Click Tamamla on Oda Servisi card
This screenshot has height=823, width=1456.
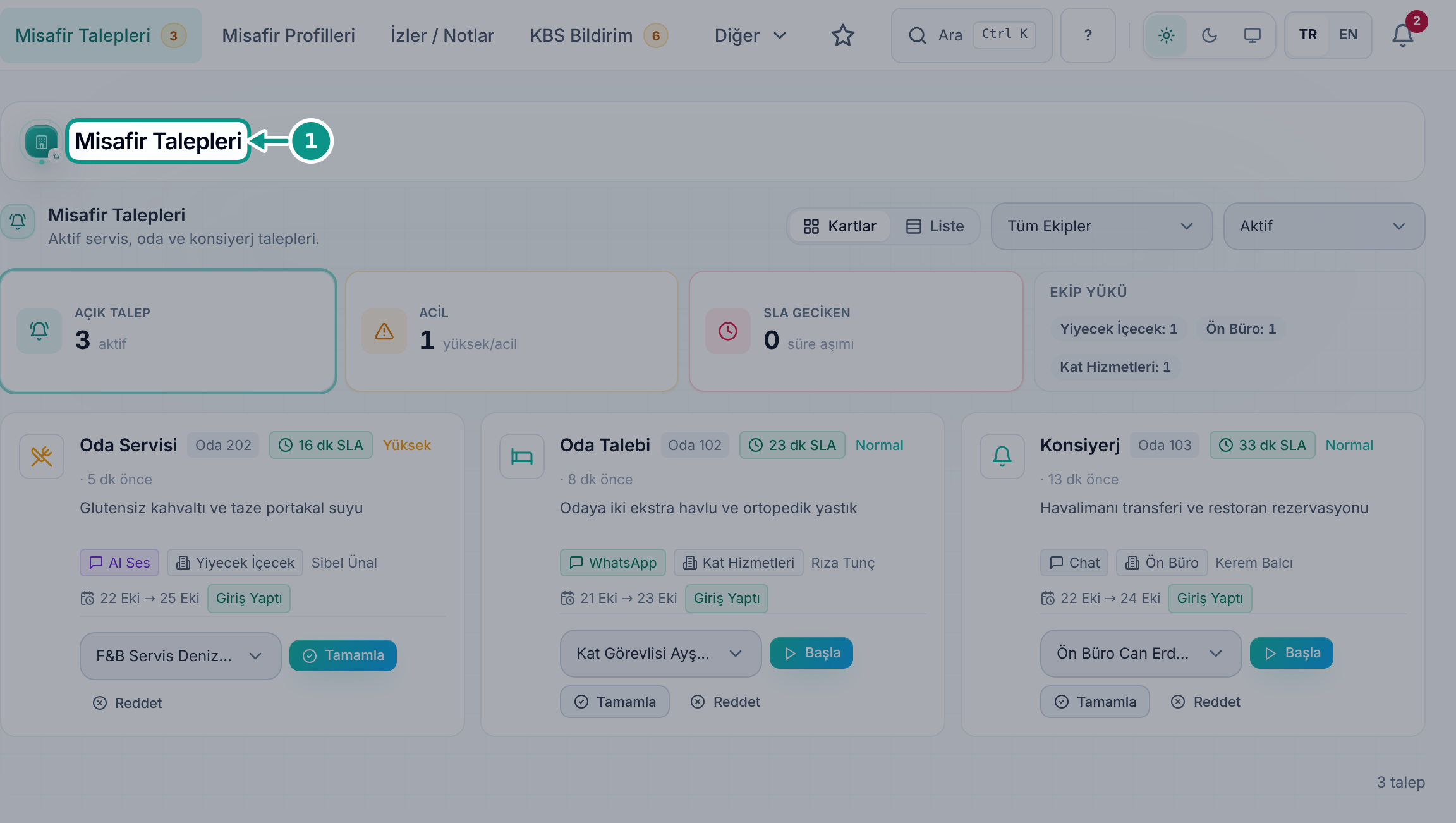pyautogui.click(x=343, y=655)
